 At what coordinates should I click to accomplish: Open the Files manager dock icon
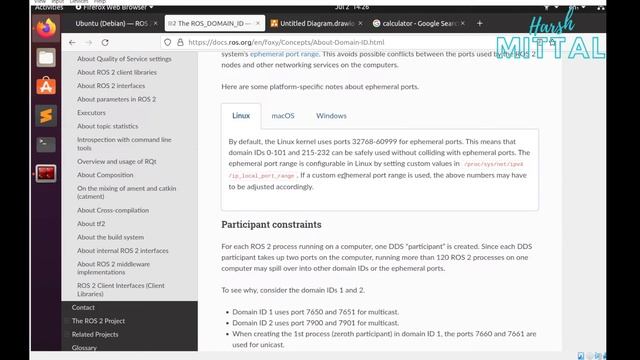point(46,58)
